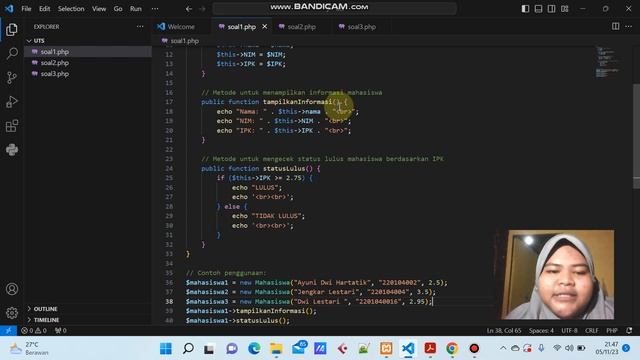Open the Run and Debug view
640x360 pixels.
(x=12, y=102)
